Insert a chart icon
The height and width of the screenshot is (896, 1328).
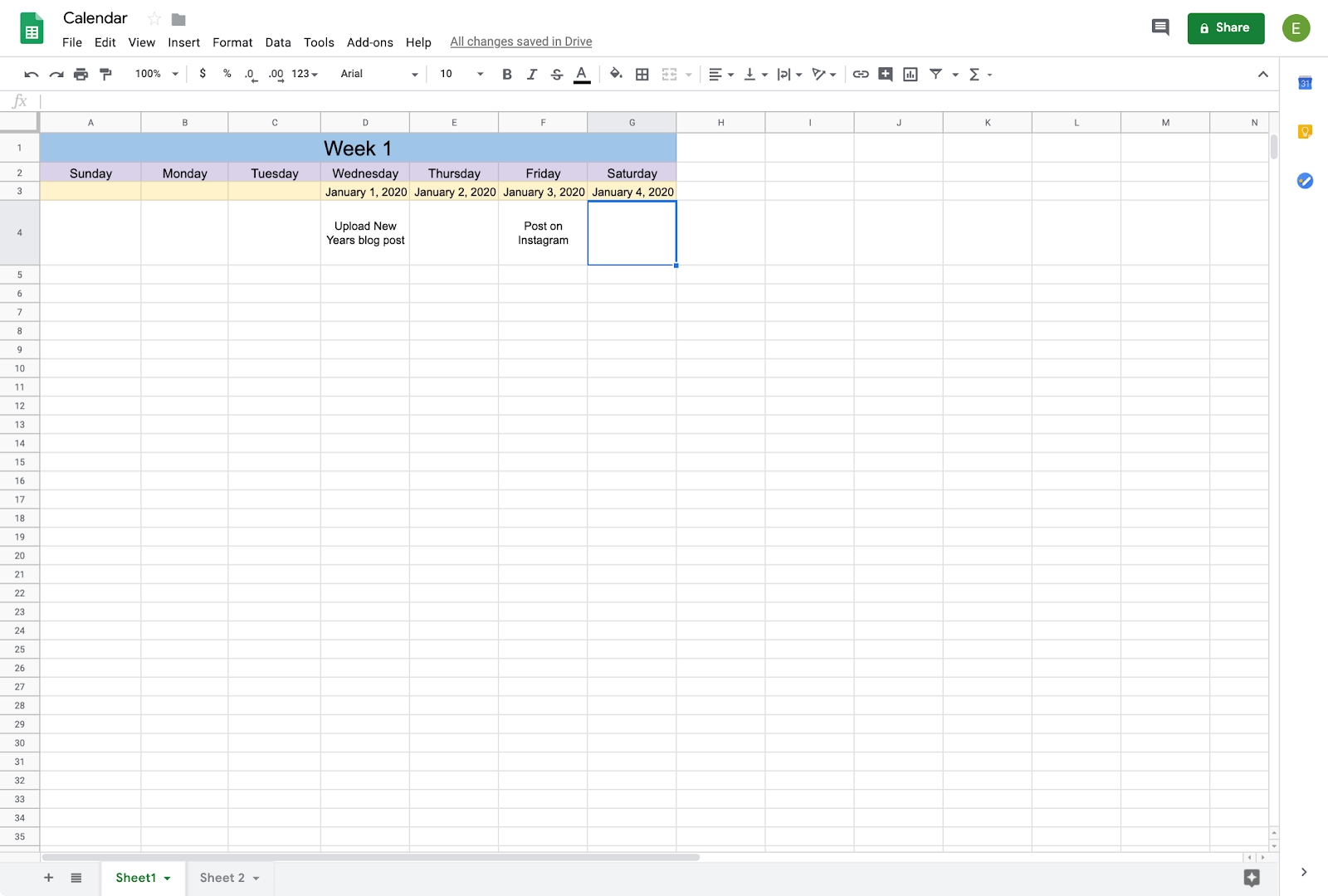point(911,75)
